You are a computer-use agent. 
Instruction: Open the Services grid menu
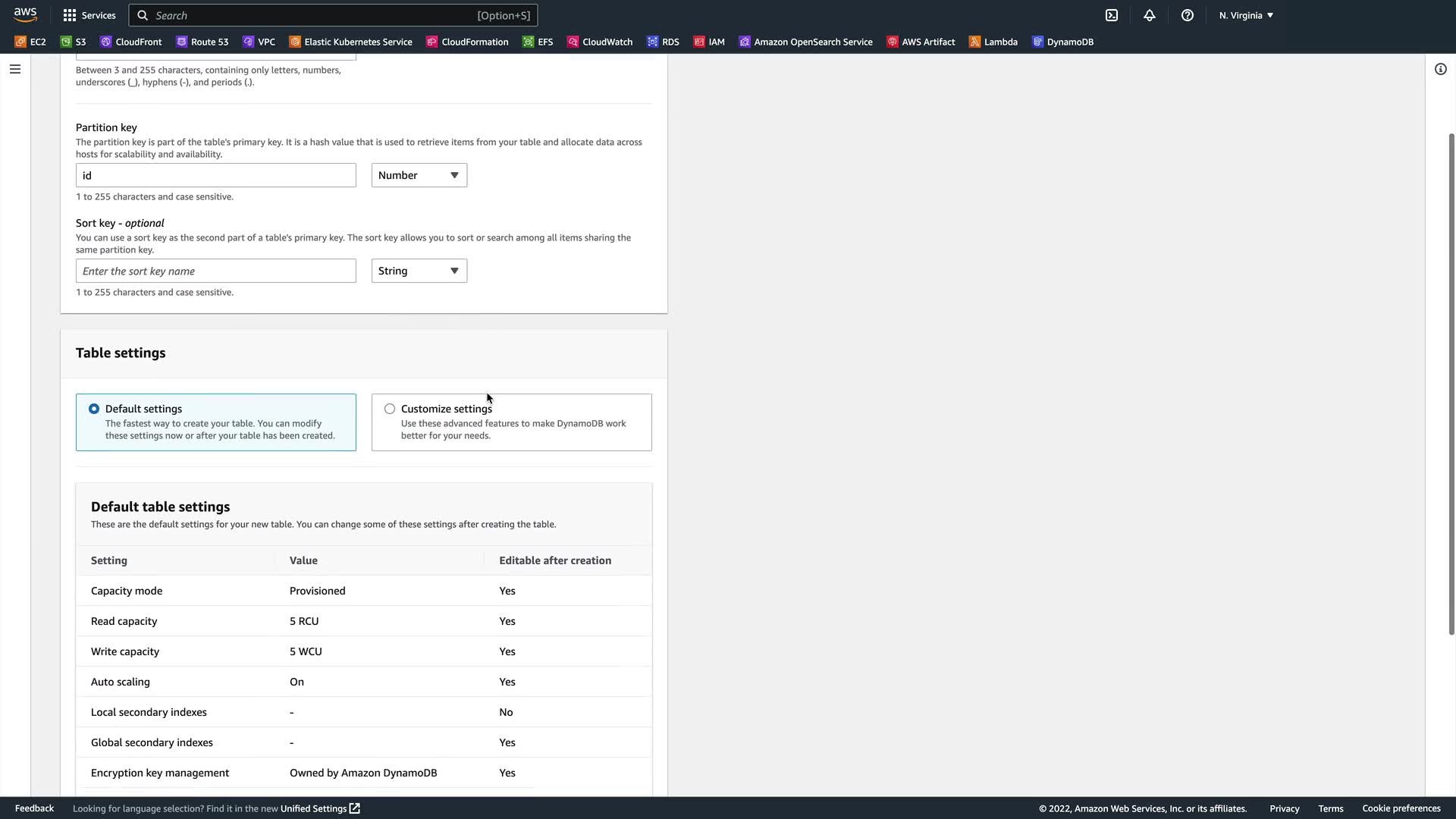pos(89,15)
